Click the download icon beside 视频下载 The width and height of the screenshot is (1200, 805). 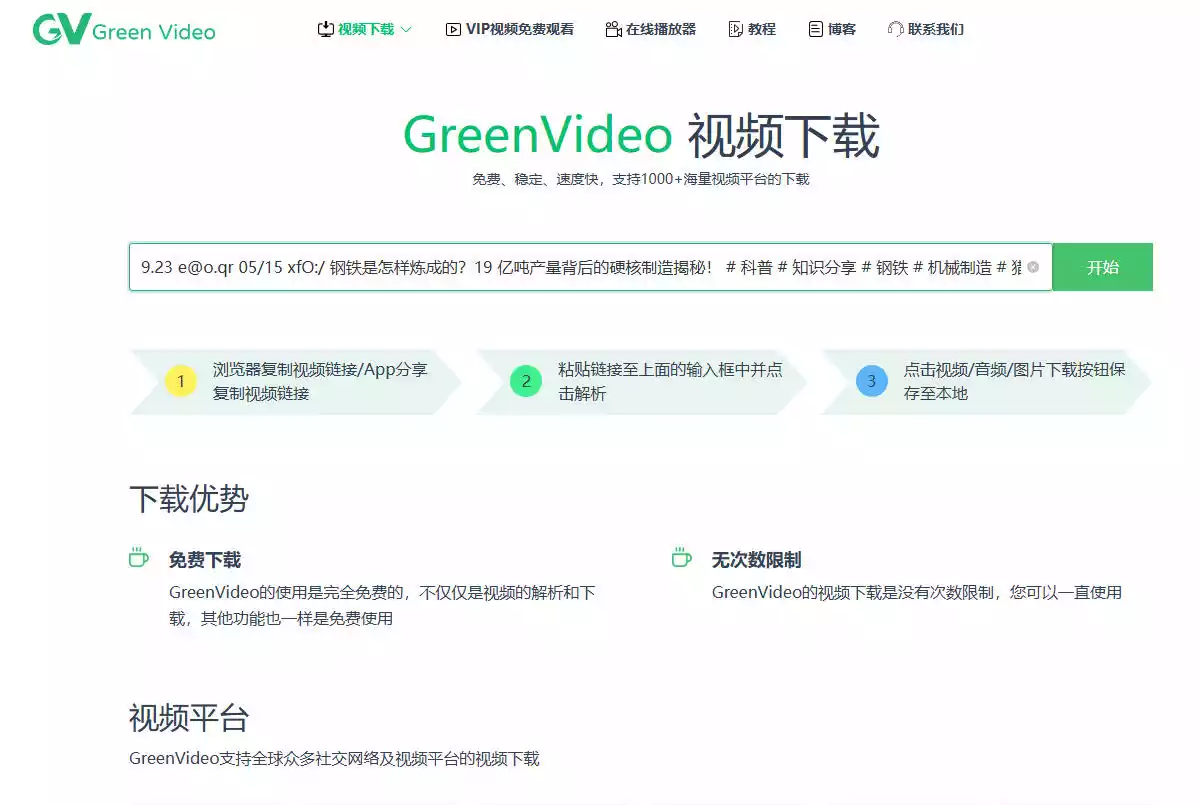pyautogui.click(x=326, y=29)
